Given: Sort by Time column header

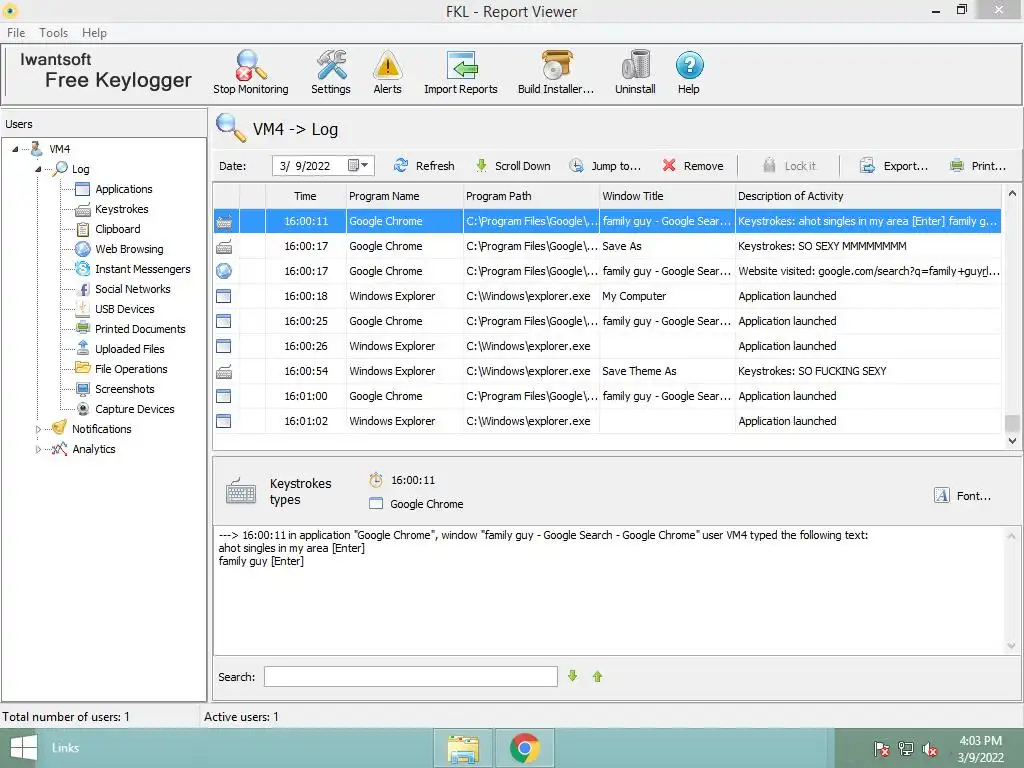Looking at the screenshot, I should [x=305, y=196].
